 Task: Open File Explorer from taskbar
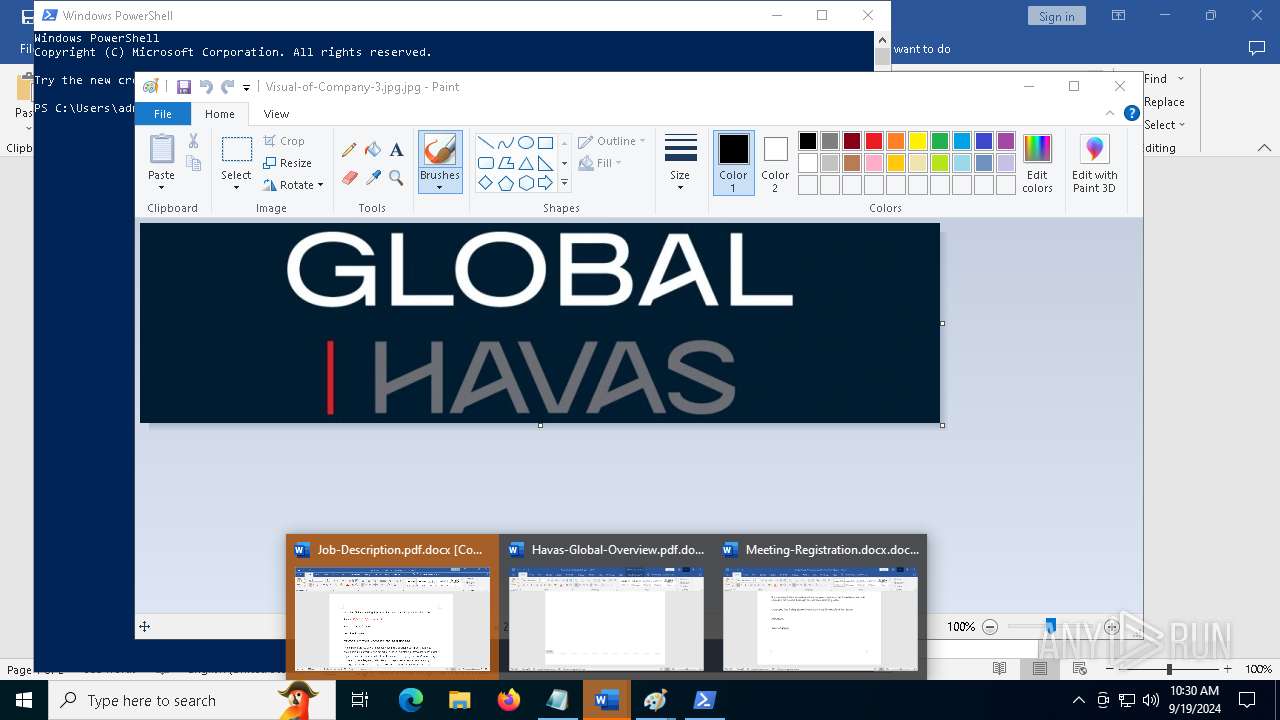[460, 700]
